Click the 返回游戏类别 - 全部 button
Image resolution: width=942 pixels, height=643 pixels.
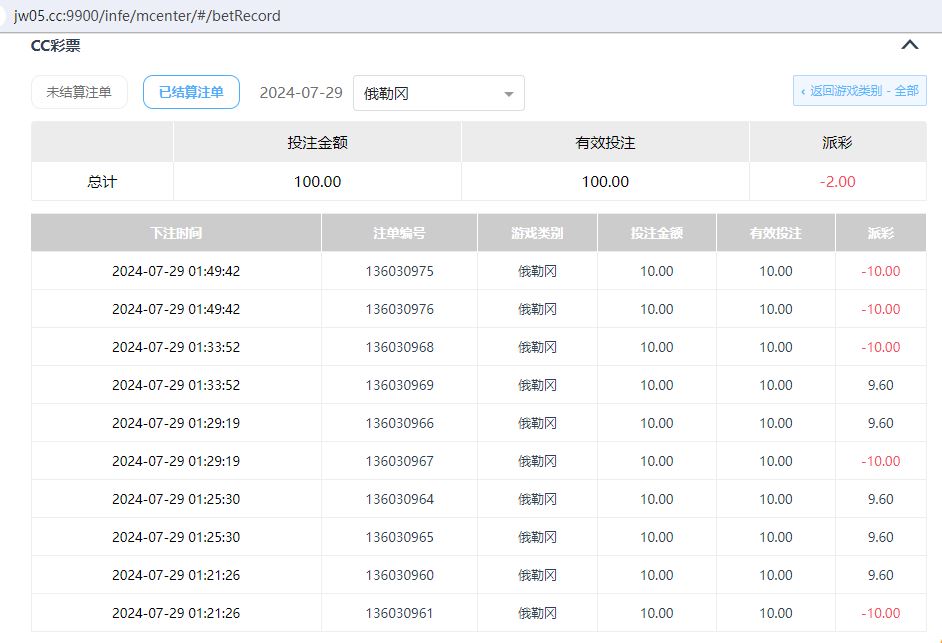[859, 91]
